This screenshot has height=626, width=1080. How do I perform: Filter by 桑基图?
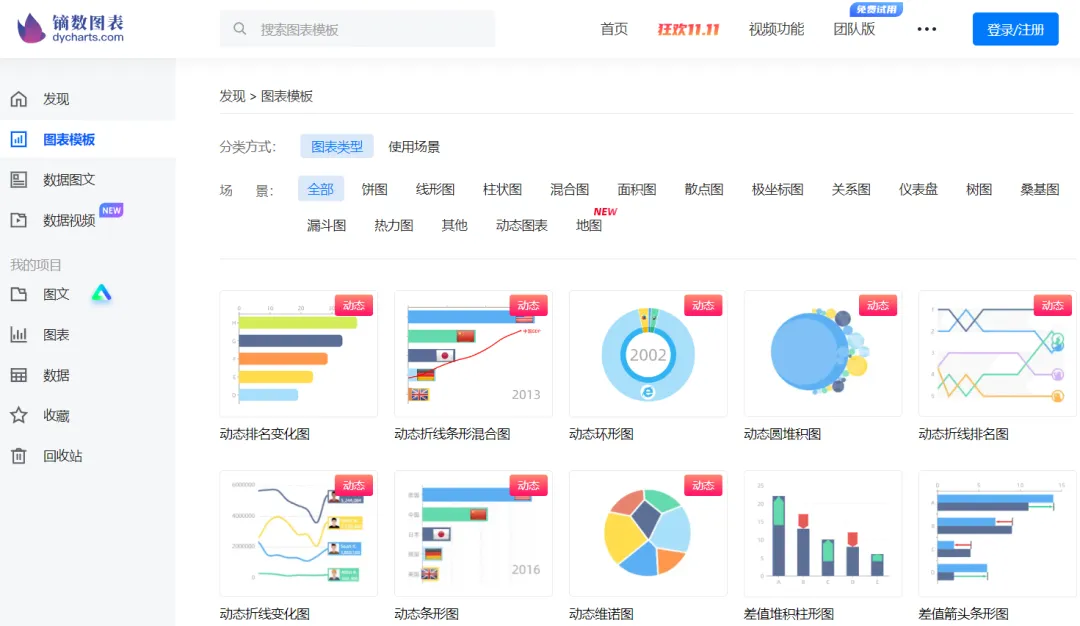(1039, 189)
